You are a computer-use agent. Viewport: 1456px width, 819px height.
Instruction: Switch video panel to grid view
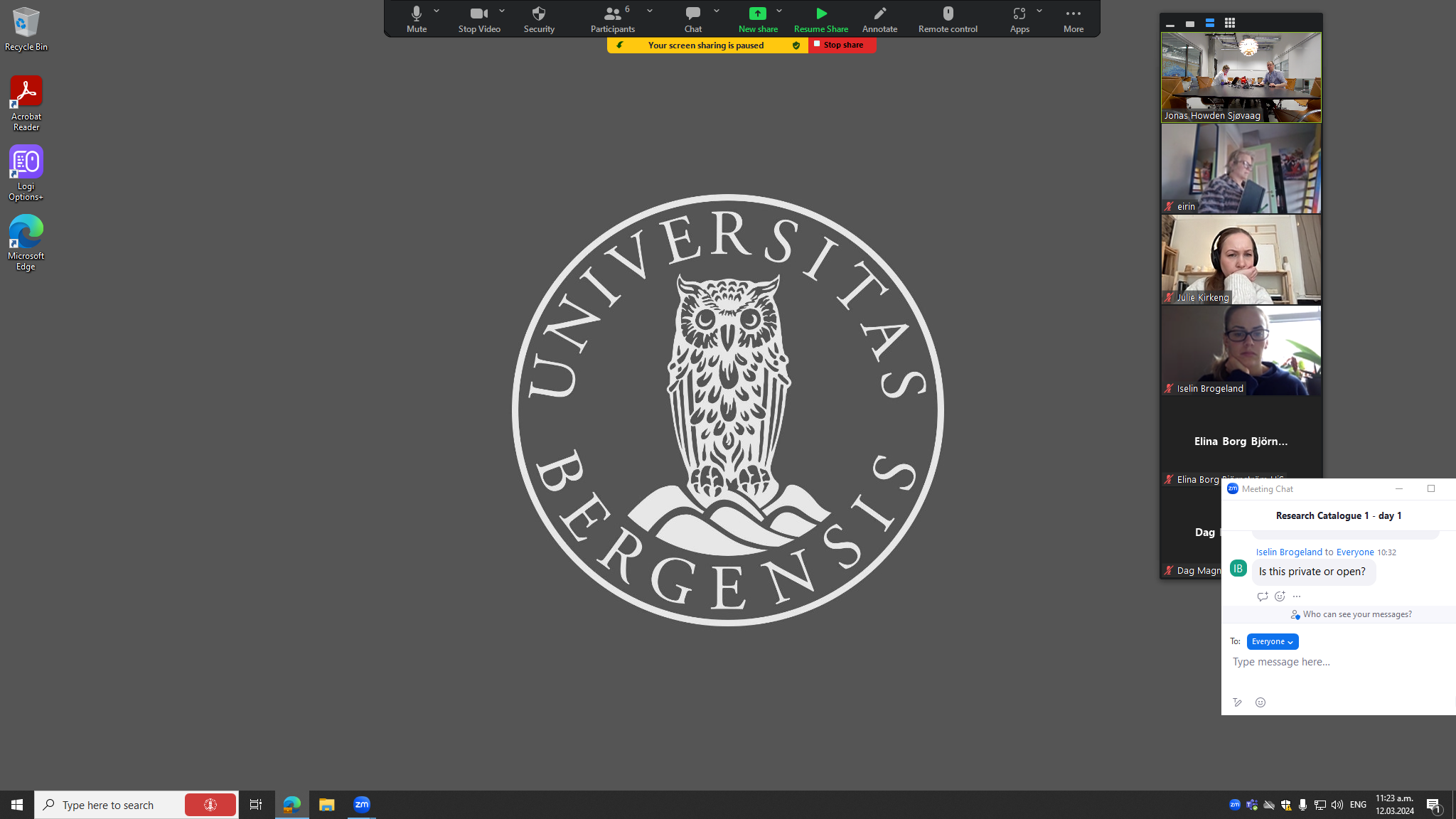tap(1229, 23)
